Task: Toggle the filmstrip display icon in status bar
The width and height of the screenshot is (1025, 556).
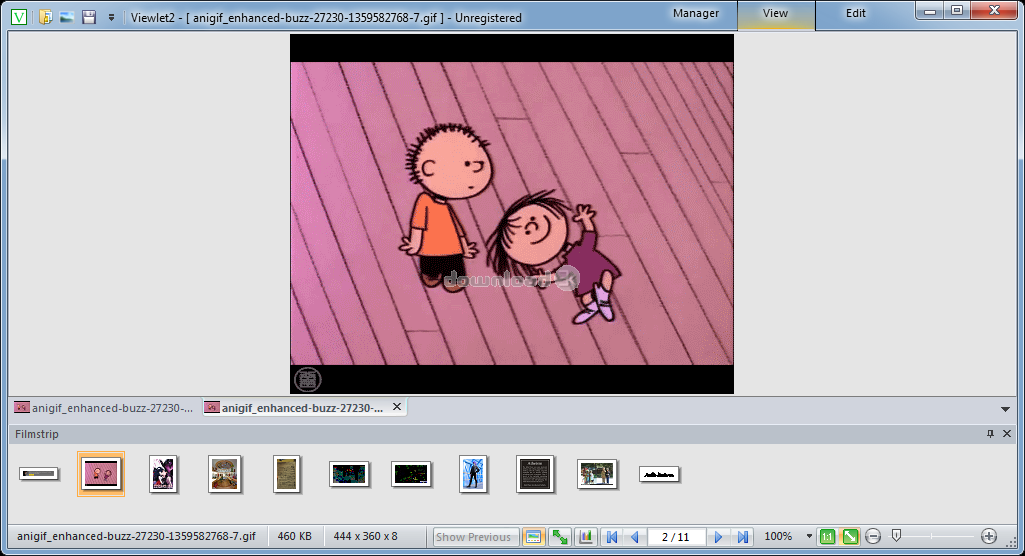Action: (533, 536)
